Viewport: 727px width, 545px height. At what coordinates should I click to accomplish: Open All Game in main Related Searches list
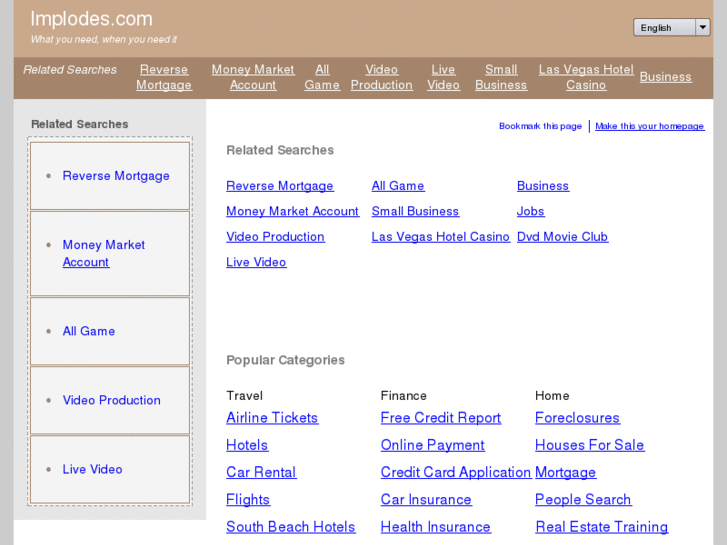click(398, 186)
